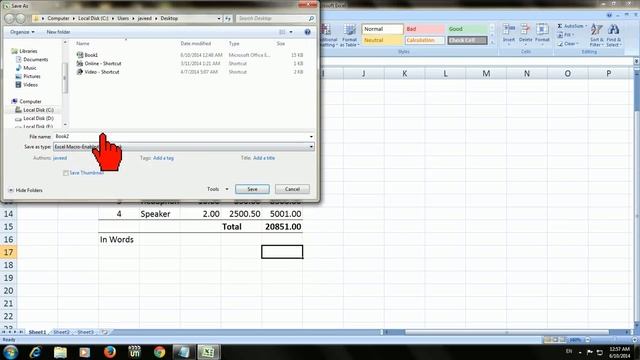The height and width of the screenshot is (360, 640).
Task: Select Local Disk (D:) in navigation pane
Action: [x=34, y=118]
